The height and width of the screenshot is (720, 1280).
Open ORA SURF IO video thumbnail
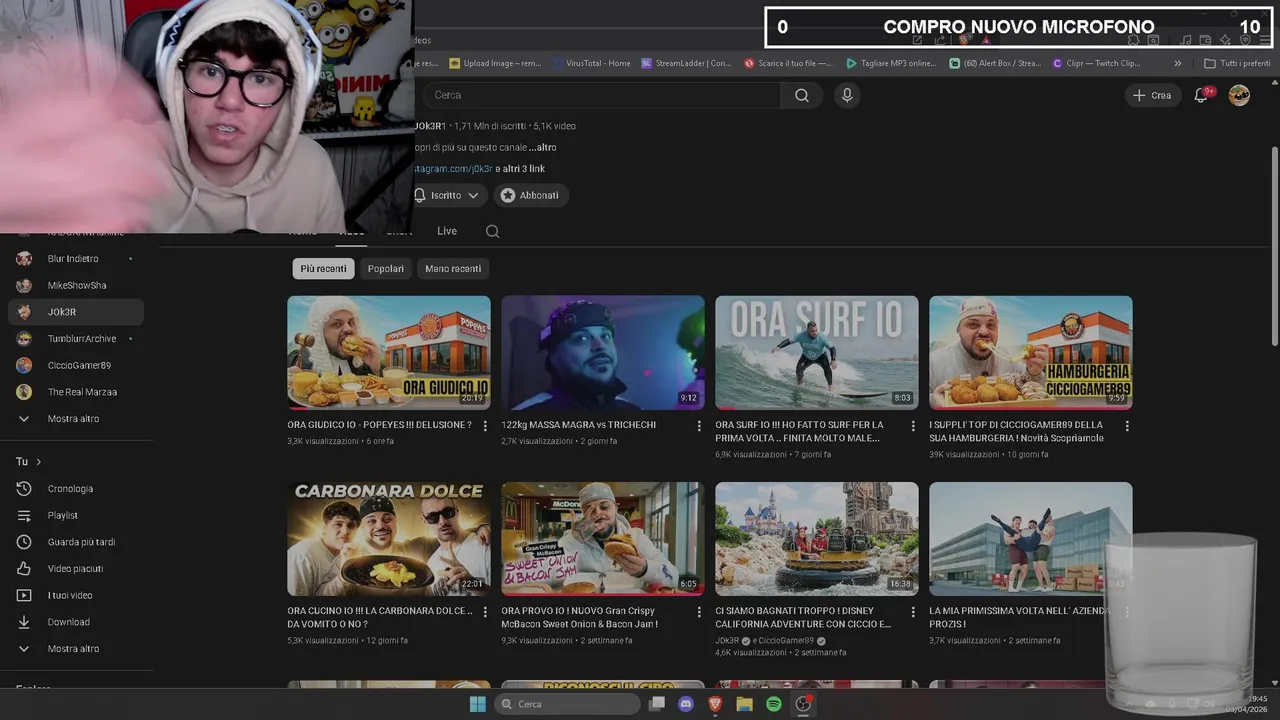tap(817, 352)
